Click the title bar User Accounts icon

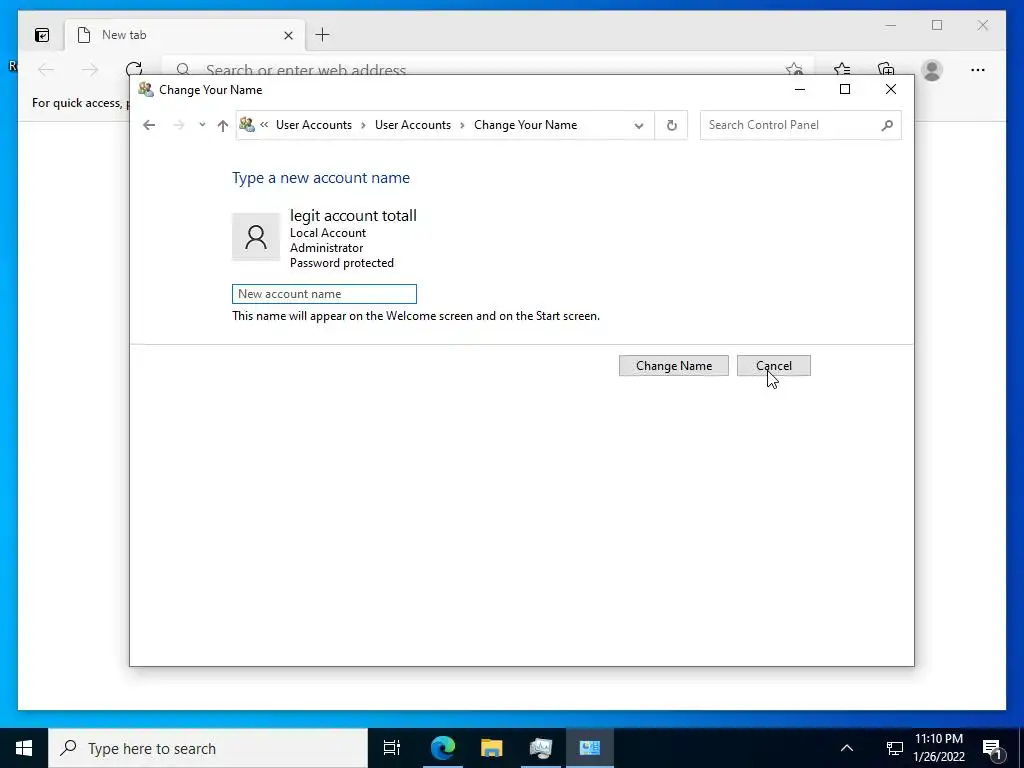click(x=146, y=89)
